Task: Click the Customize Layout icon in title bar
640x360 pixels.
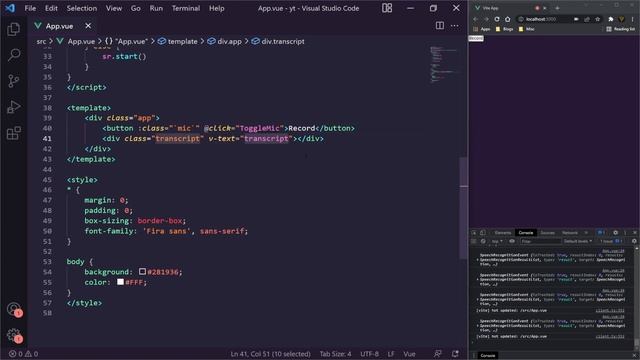Action: 387,8
